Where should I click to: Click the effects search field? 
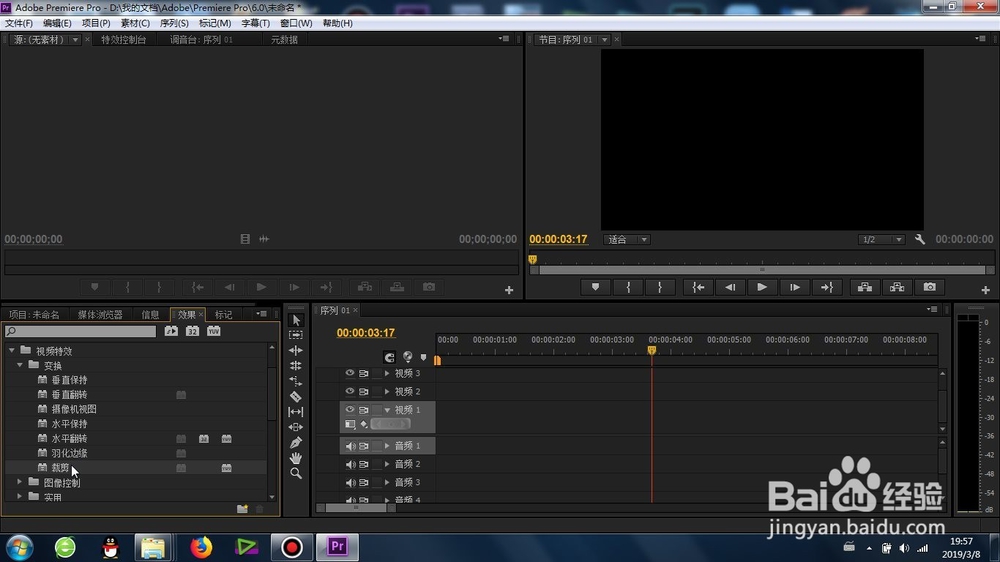point(80,331)
